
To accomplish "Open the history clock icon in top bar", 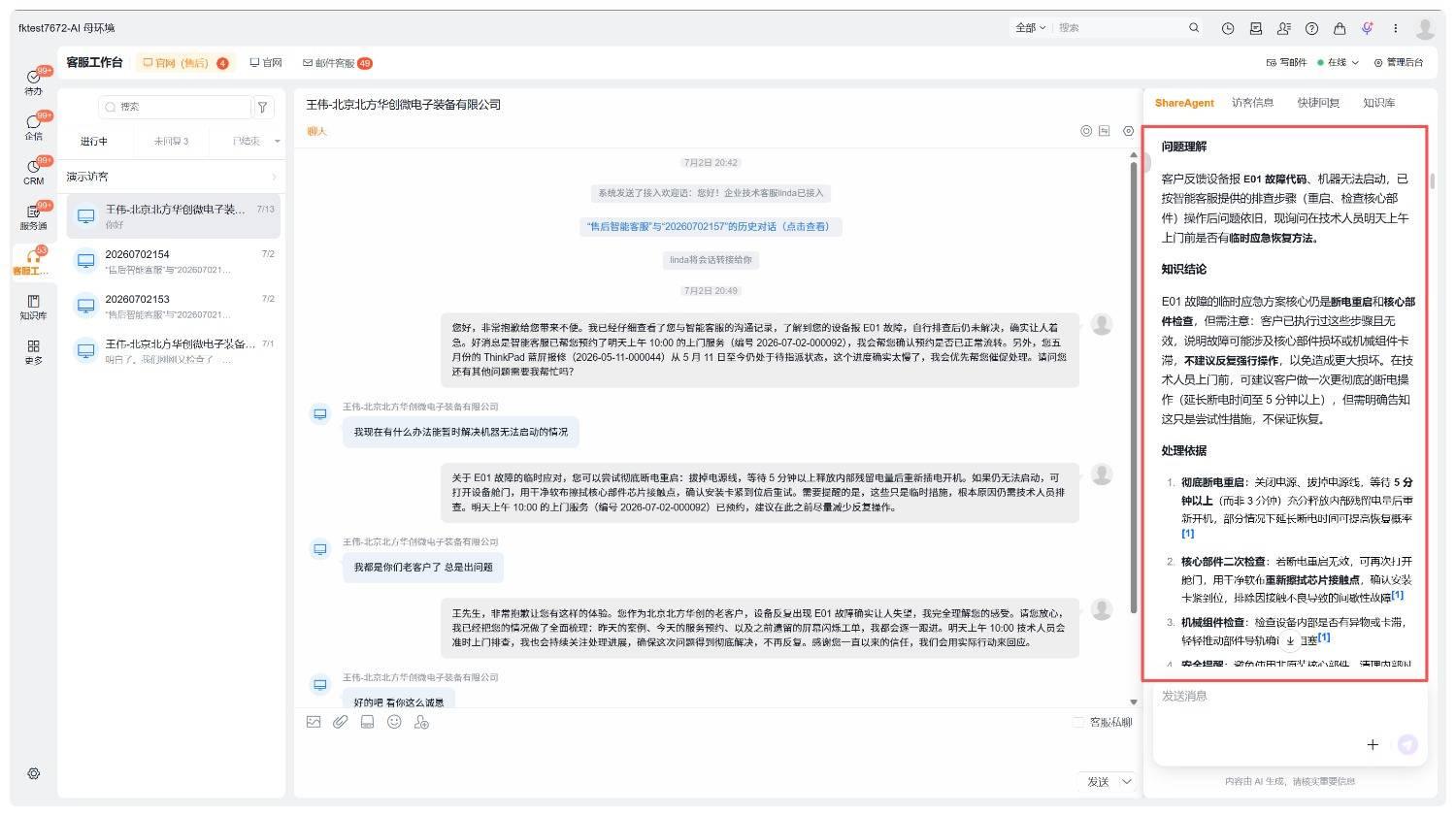I will point(1228,28).
